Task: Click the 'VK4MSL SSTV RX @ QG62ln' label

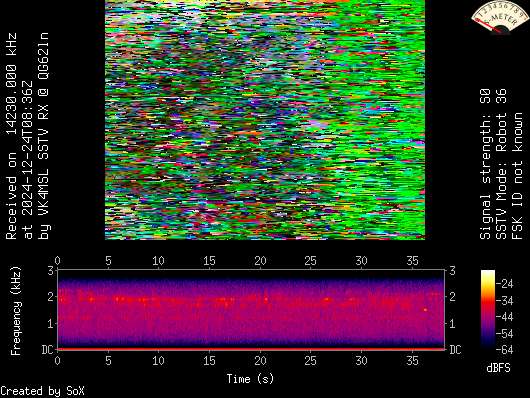Action: (44, 136)
